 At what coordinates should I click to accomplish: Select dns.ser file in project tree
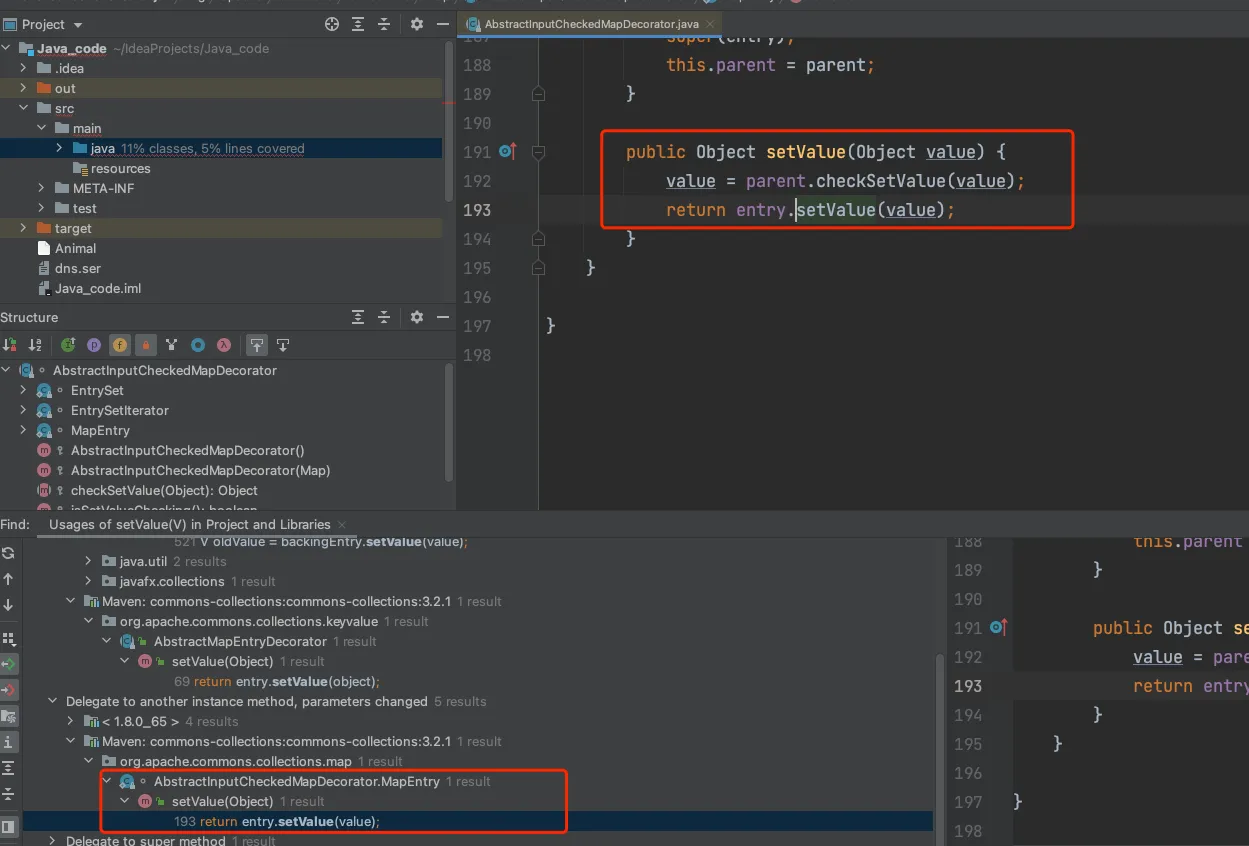point(77,268)
